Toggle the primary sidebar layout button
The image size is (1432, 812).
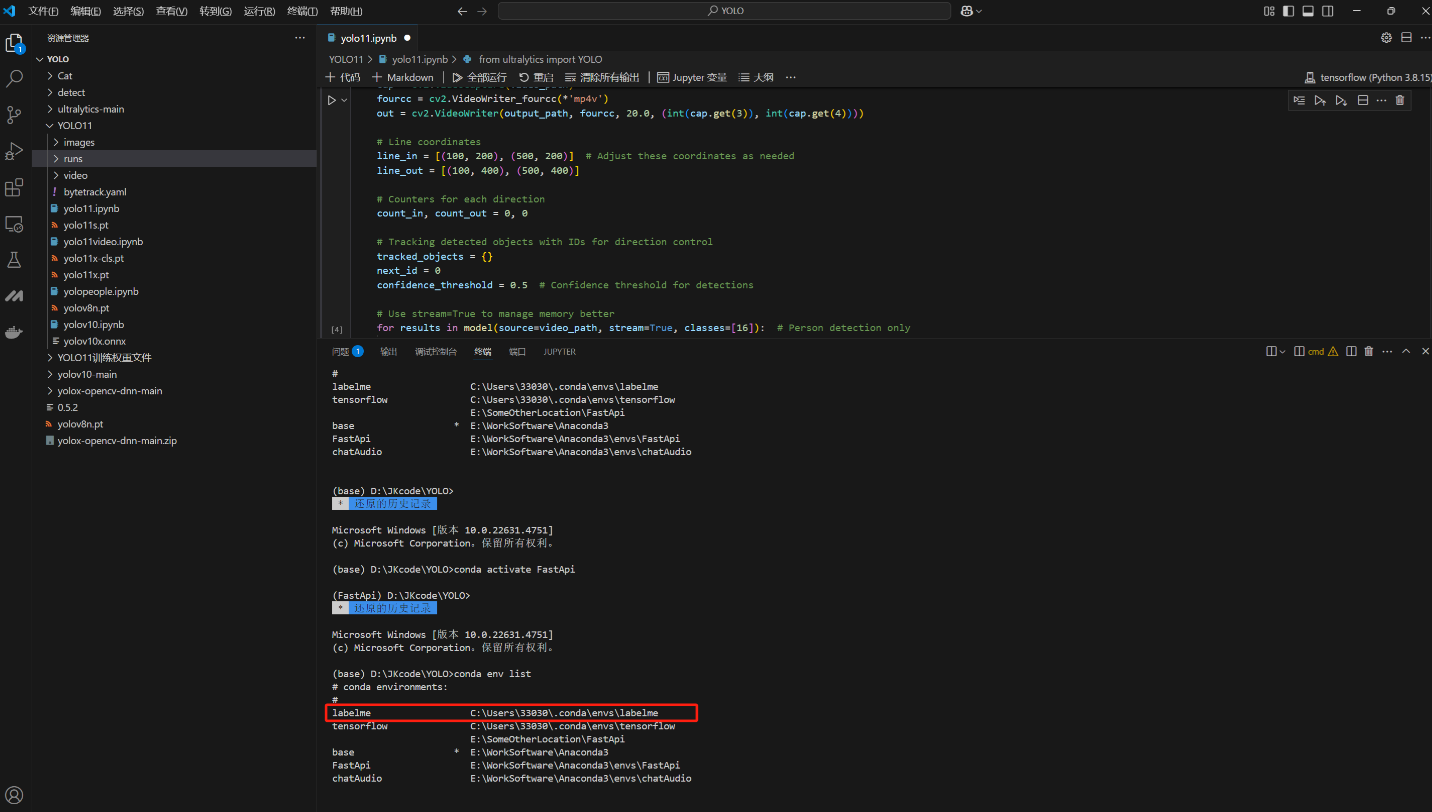tap(1288, 11)
